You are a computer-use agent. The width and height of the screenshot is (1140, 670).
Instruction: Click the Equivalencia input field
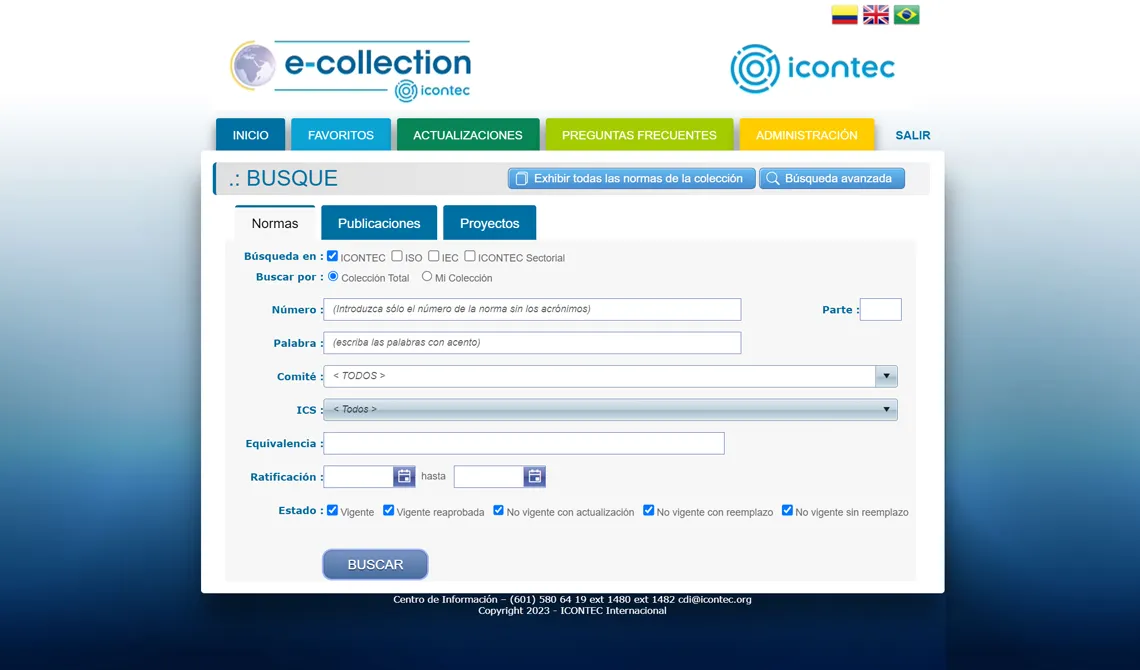[x=523, y=443]
